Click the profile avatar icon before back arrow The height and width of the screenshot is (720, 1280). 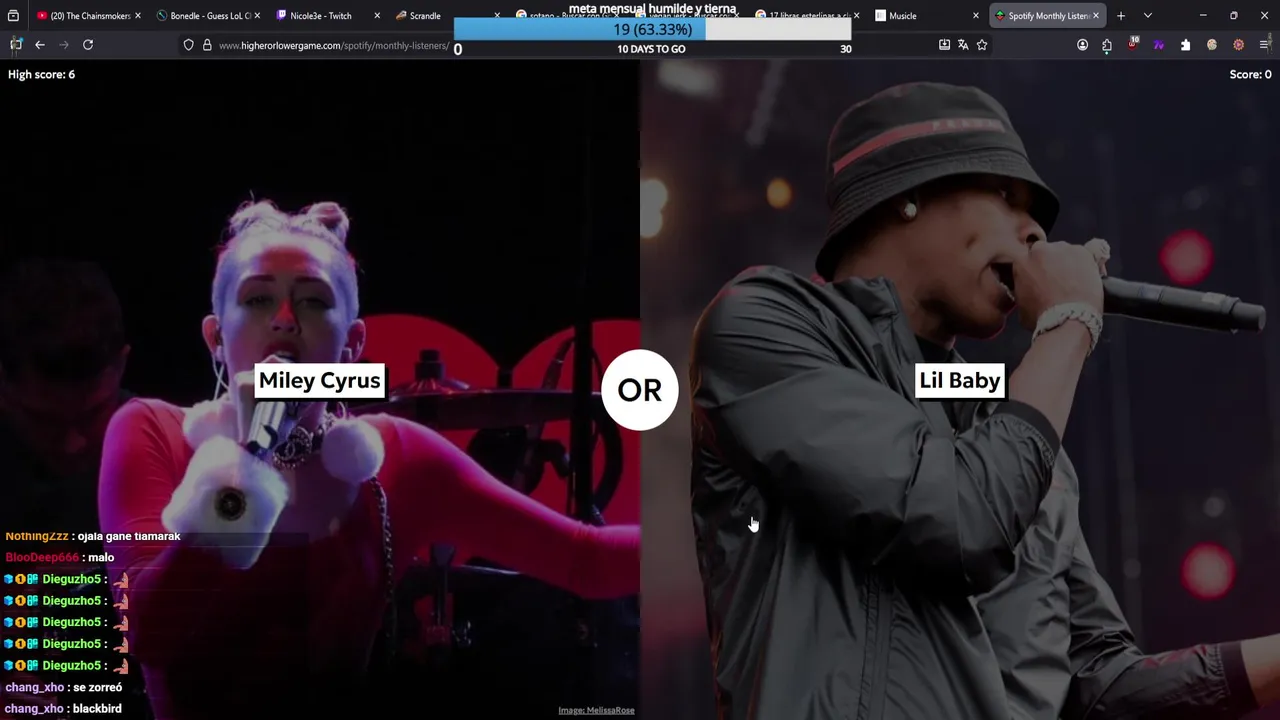click(x=16, y=45)
